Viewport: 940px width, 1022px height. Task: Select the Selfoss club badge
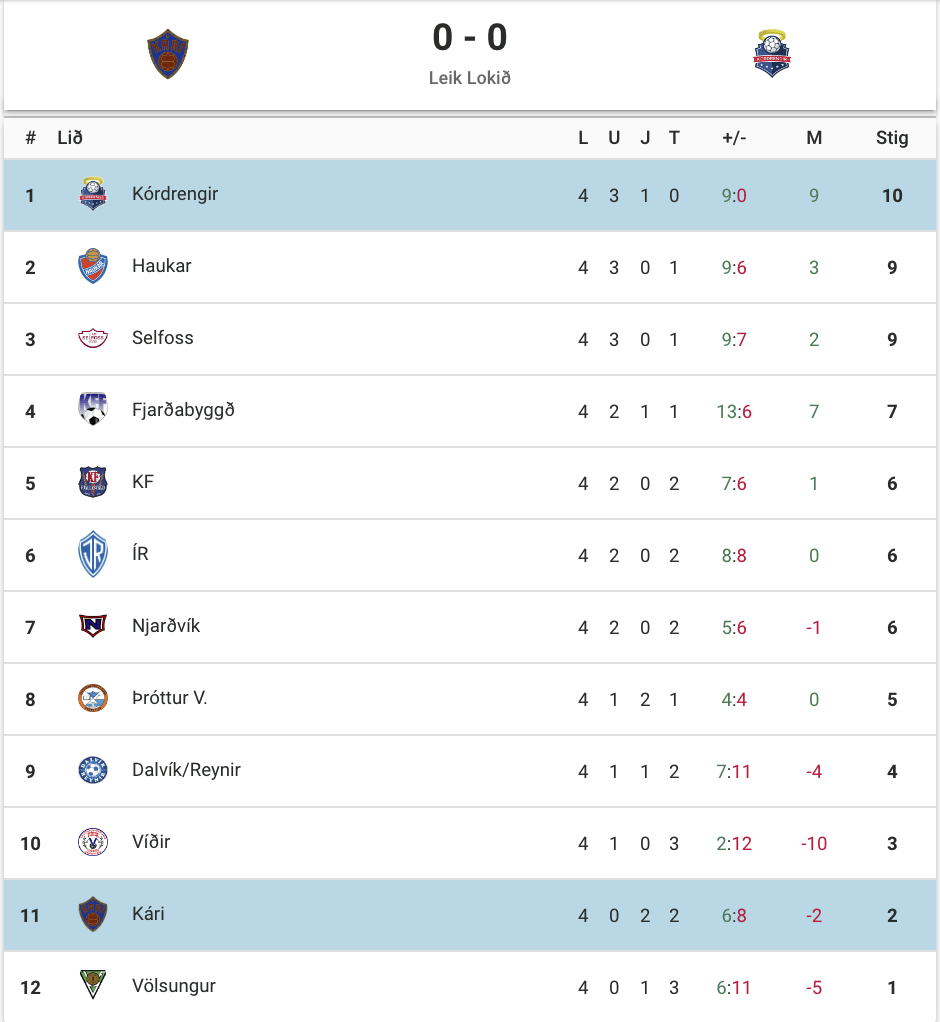point(93,338)
